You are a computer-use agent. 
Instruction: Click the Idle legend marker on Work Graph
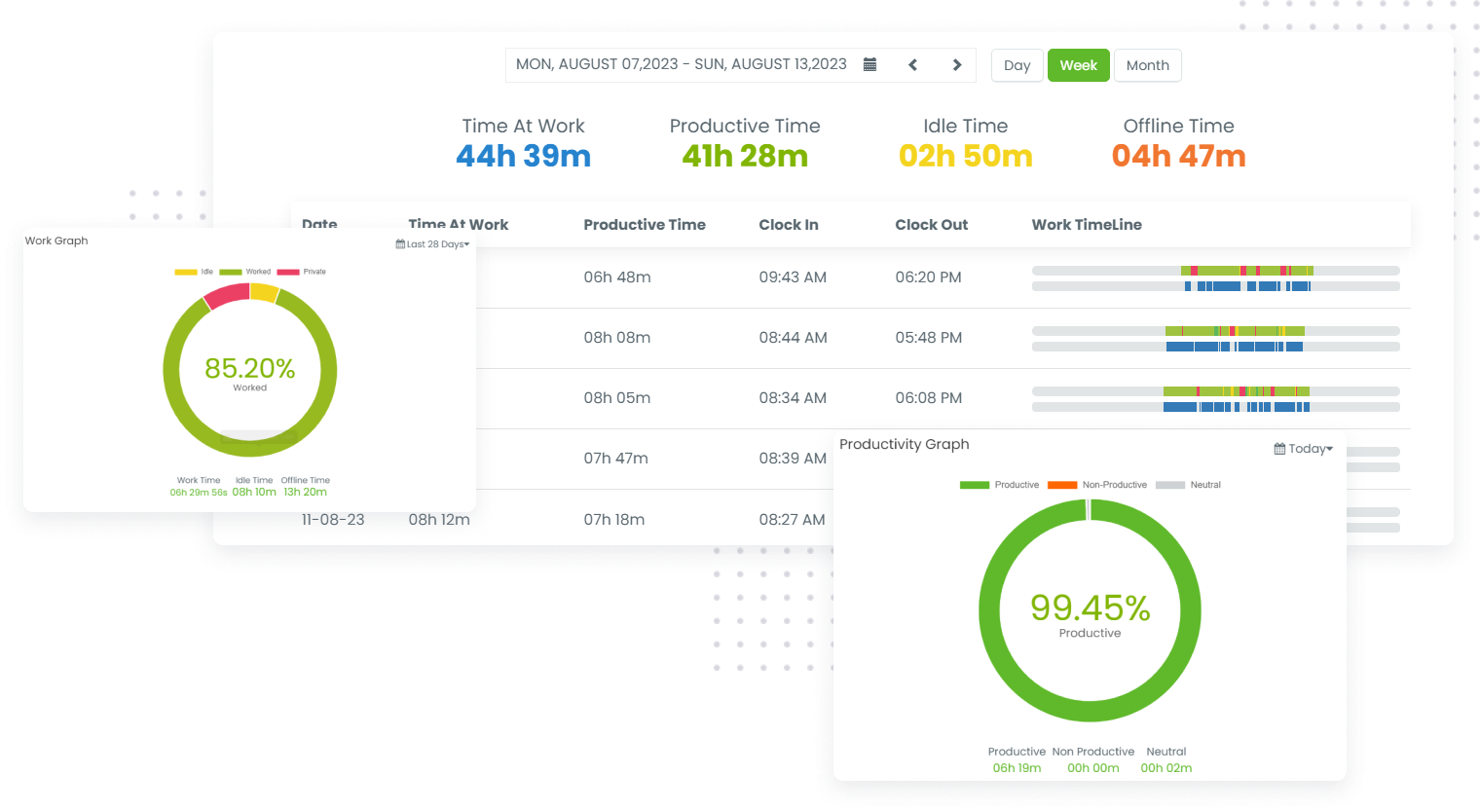184,272
